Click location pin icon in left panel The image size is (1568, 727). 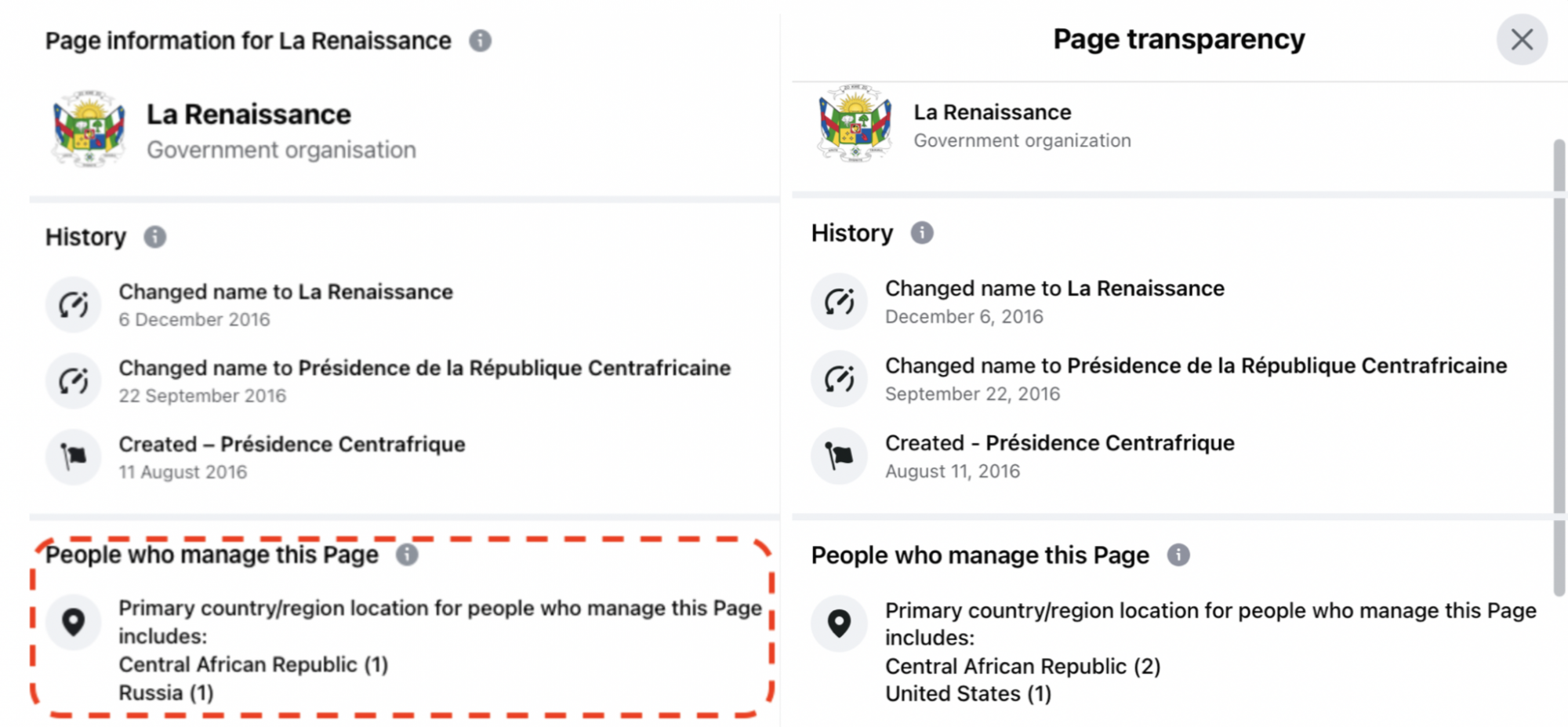pyautogui.click(x=74, y=623)
